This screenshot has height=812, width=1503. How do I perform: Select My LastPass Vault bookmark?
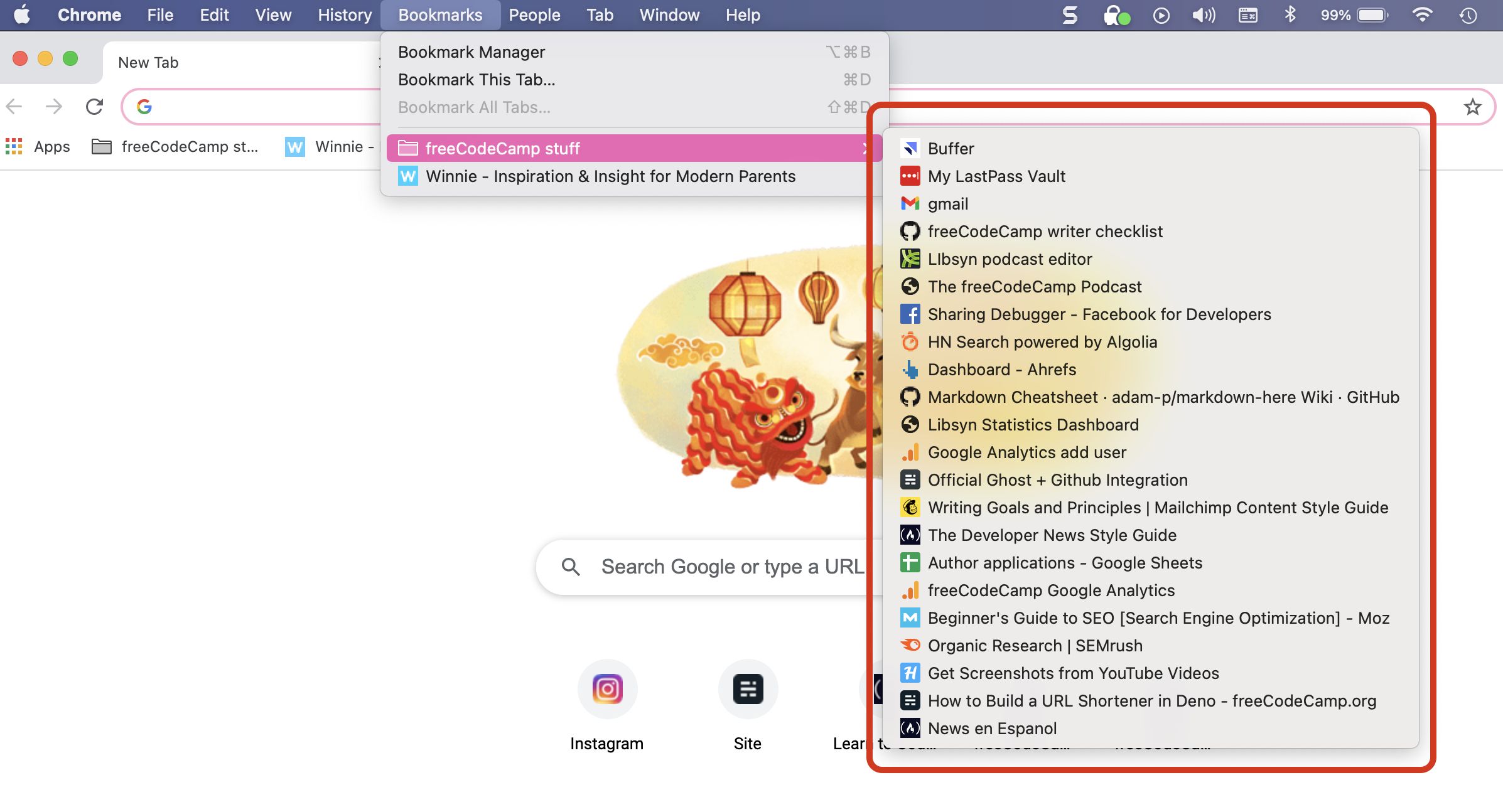tap(996, 176)
